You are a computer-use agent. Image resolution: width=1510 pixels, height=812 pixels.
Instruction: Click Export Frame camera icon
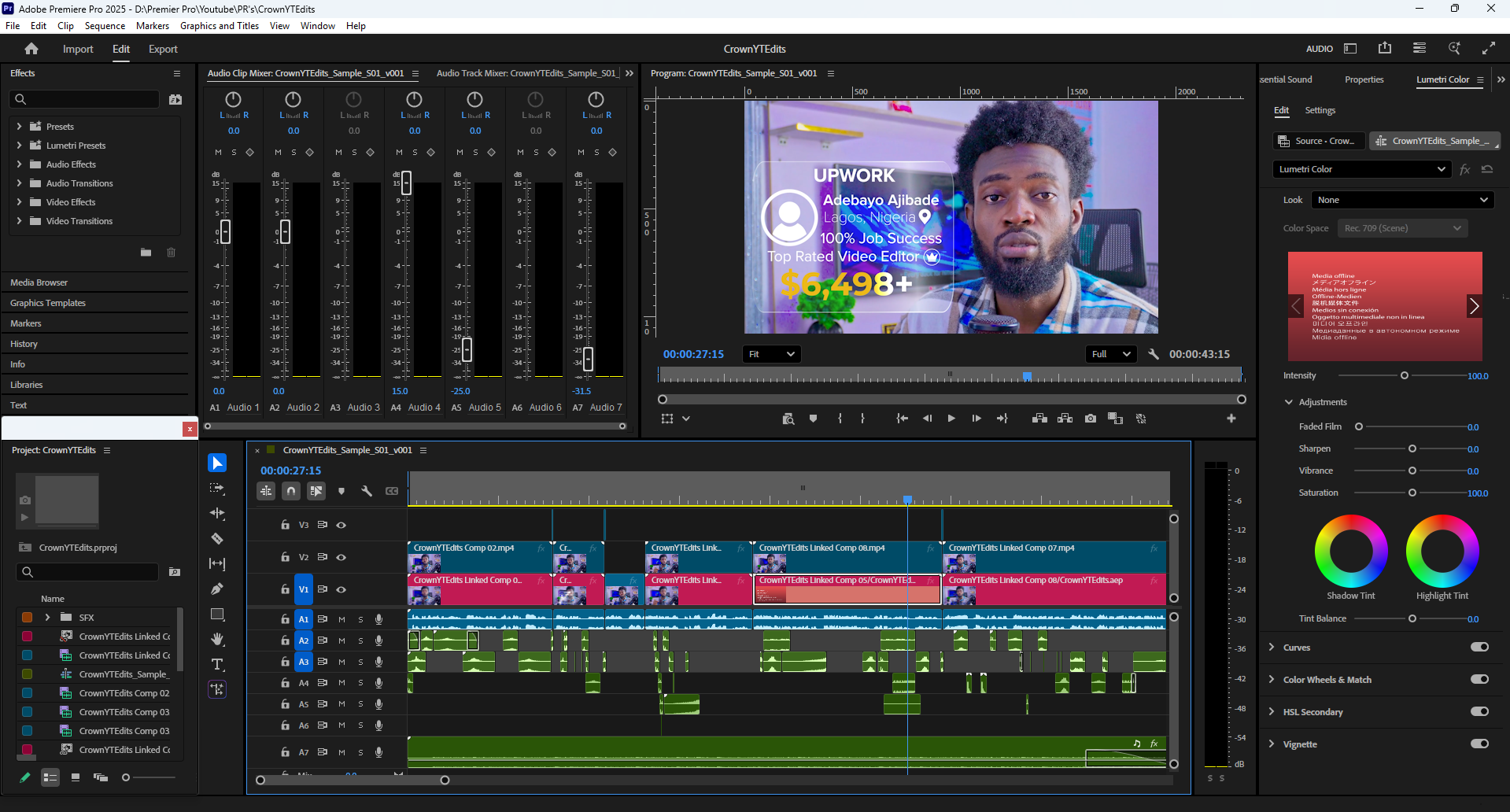1090,419
